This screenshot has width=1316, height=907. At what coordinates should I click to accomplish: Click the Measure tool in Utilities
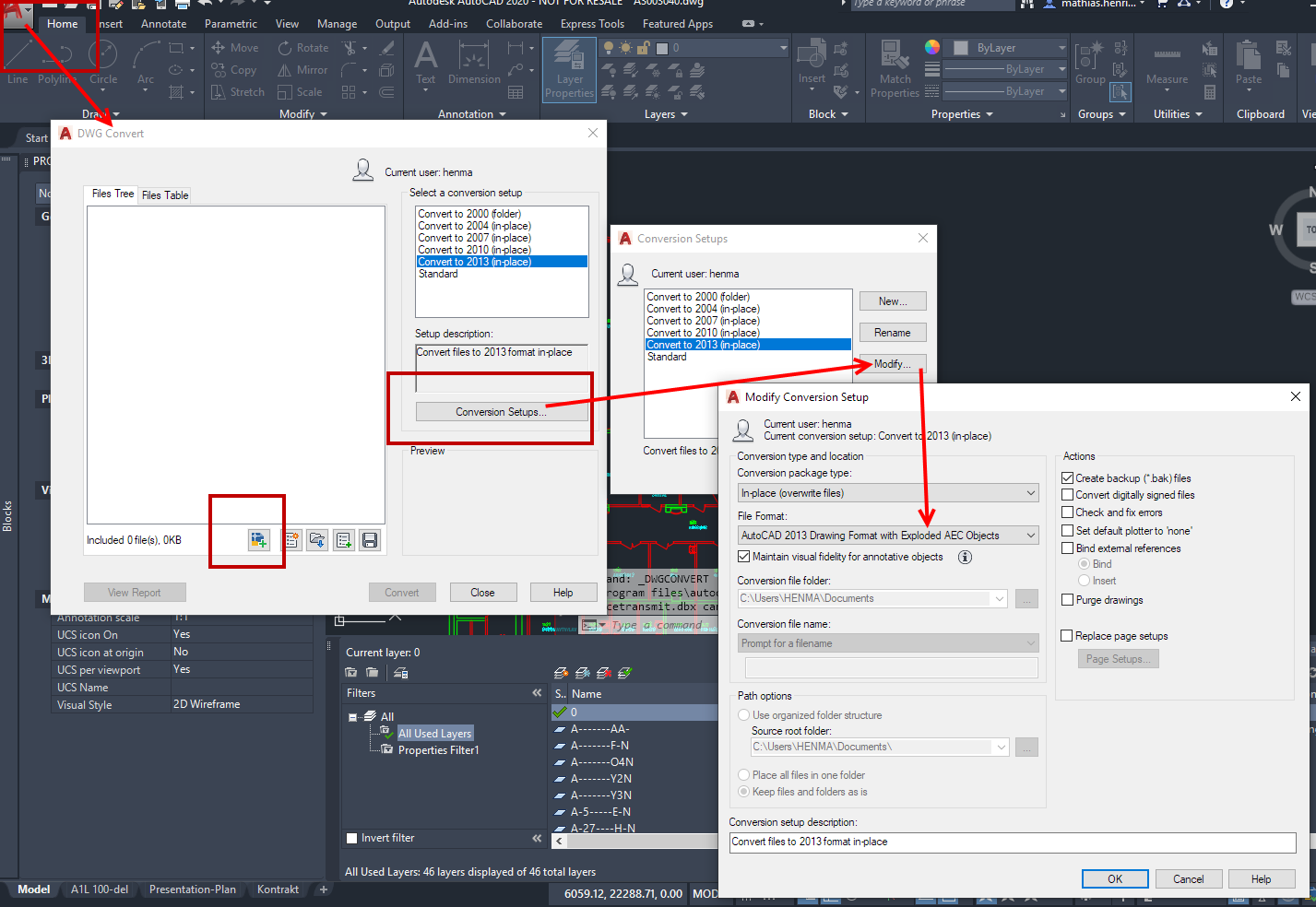click(1167, 63)
